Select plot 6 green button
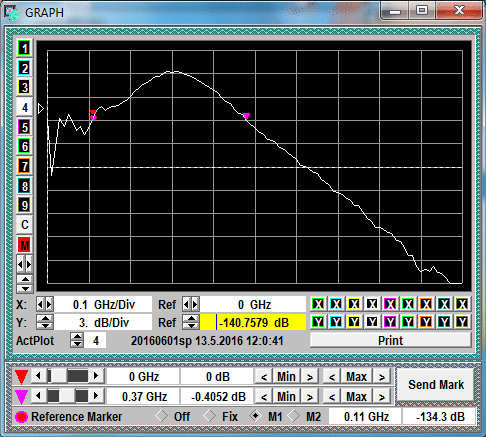 coord(24,146)
